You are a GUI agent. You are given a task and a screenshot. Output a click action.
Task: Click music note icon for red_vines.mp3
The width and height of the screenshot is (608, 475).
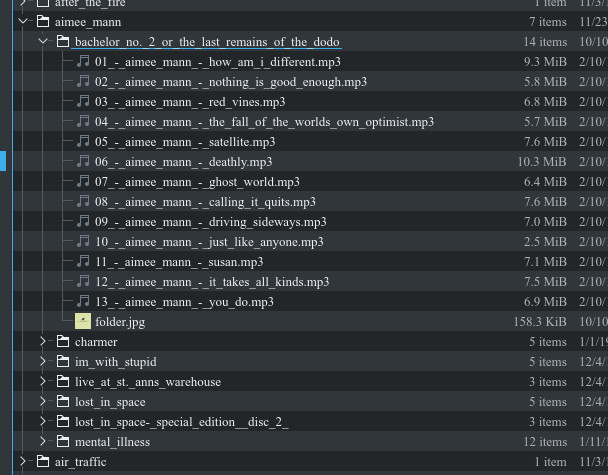point(83,101)
